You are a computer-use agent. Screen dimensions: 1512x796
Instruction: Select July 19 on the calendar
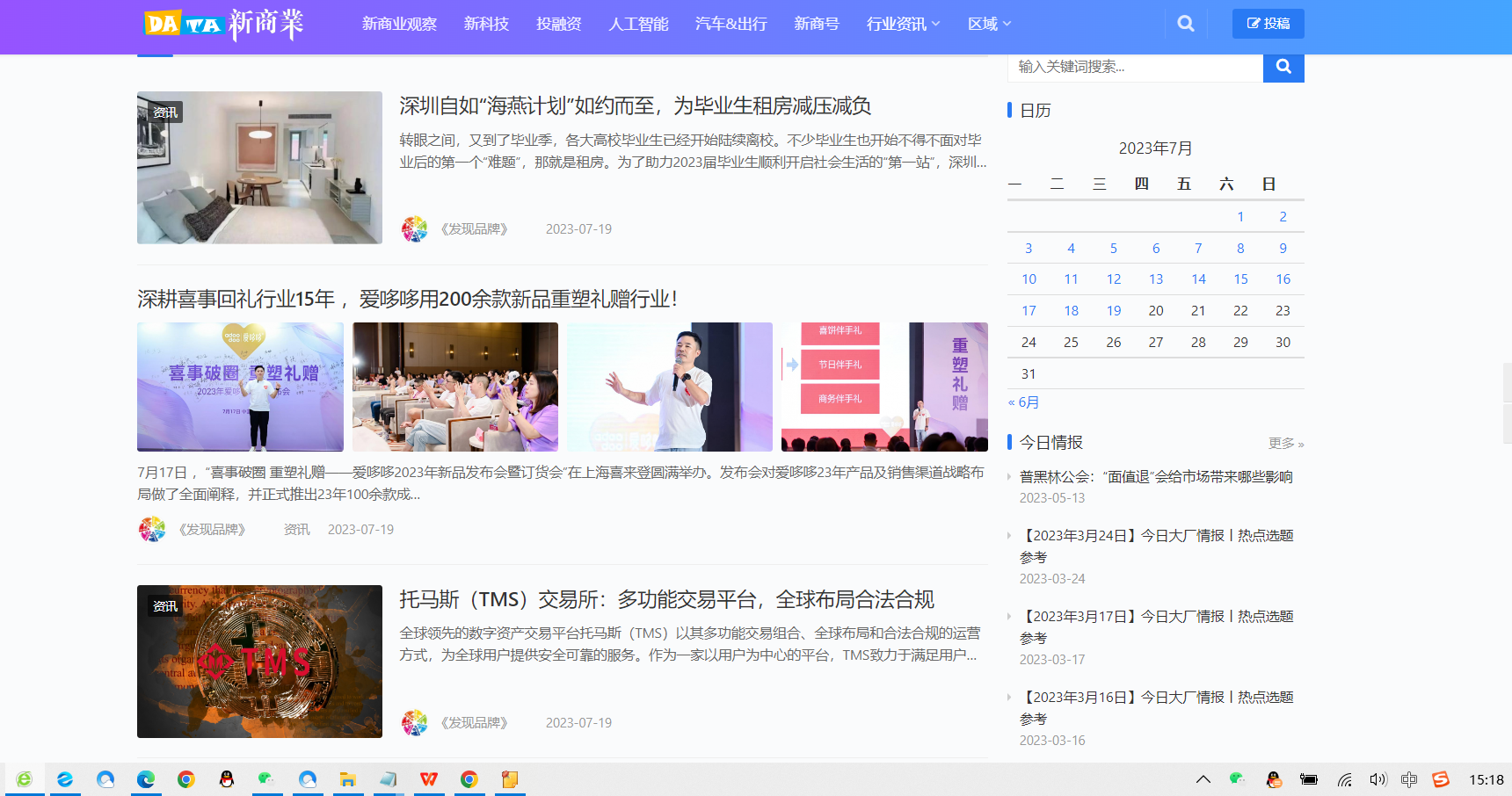(1114, 311)
